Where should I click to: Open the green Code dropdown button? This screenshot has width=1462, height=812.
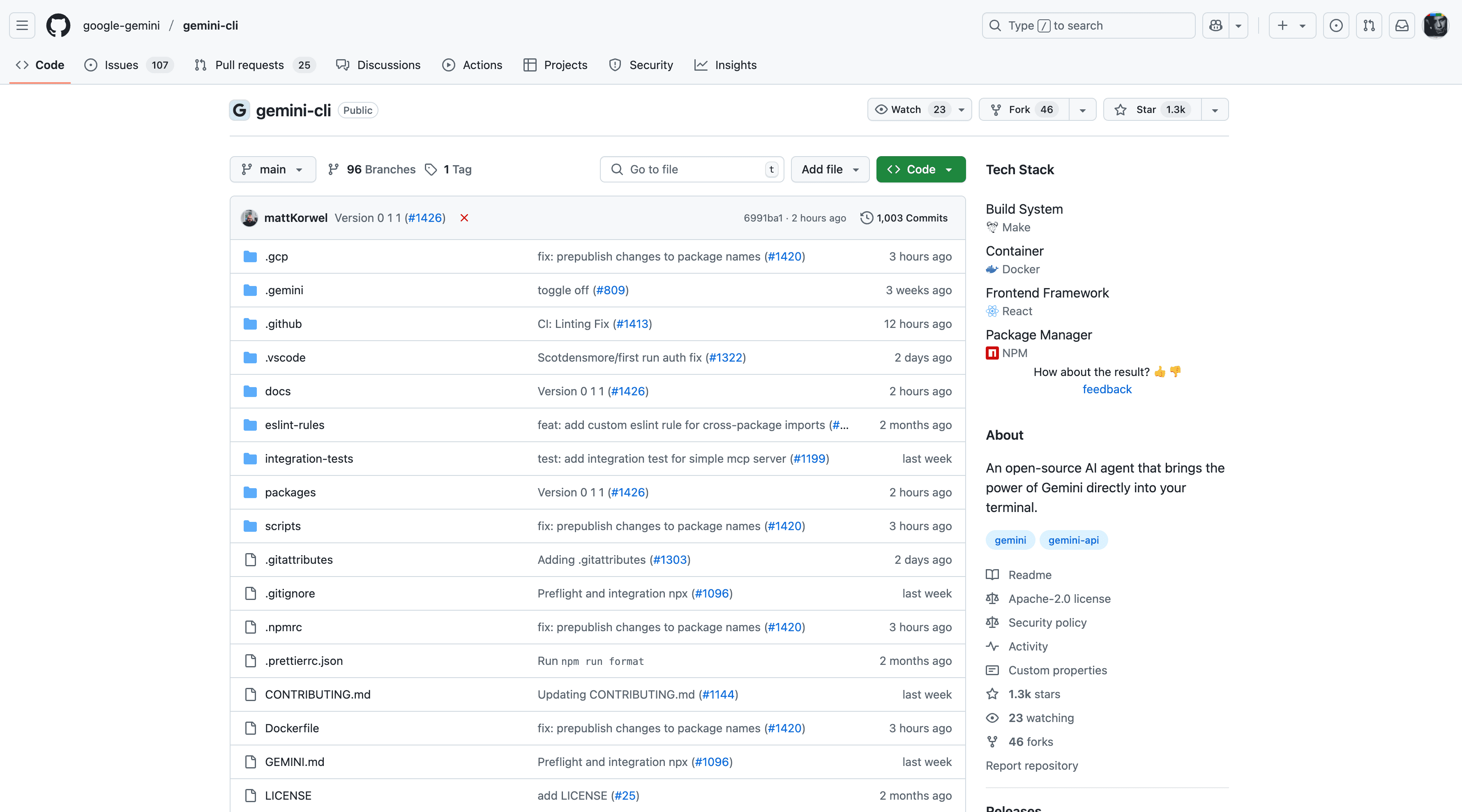pos(920,169)
